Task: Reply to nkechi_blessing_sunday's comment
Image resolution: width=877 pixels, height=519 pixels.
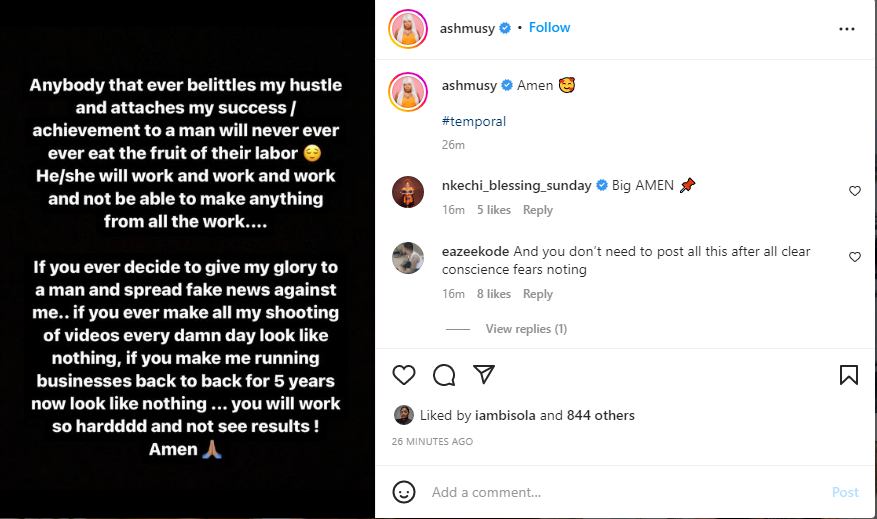Action: point(538,210)
